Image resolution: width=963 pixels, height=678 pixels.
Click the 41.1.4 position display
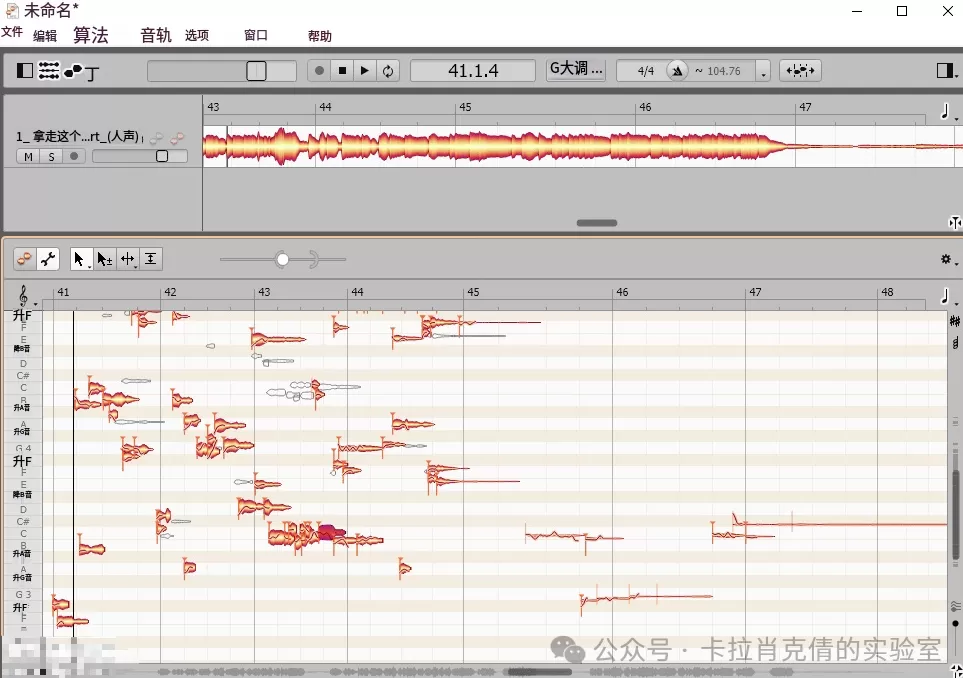click(474, 71)
